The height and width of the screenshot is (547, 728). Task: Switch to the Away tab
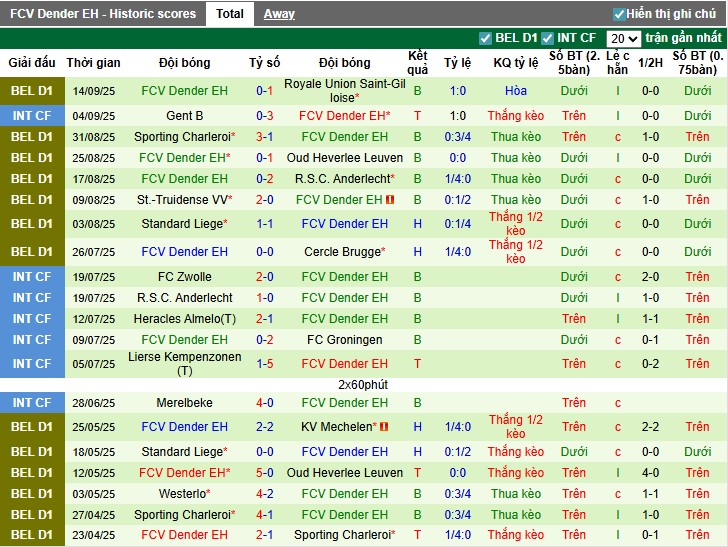tap(279, 14)
